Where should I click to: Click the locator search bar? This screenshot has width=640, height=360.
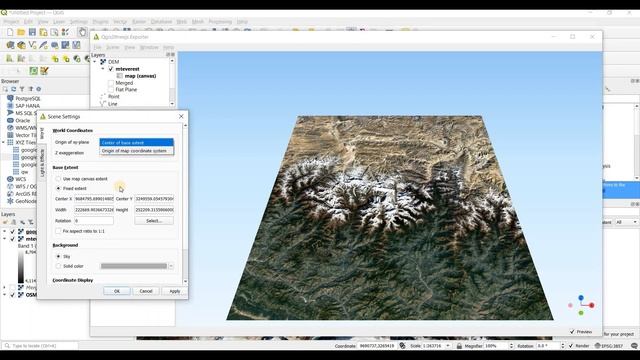(x=40, y=346)
